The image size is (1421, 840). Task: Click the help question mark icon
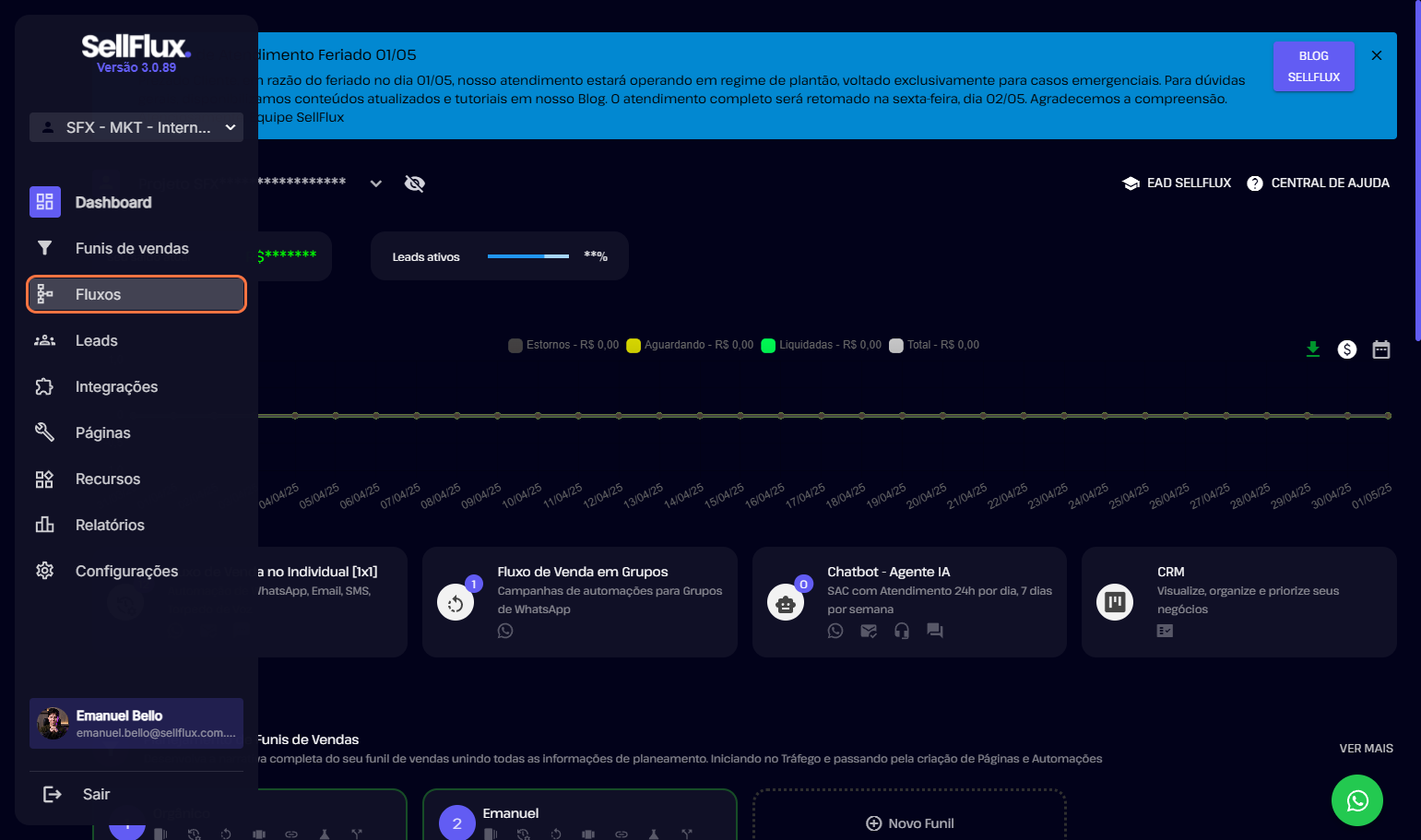1255,183
